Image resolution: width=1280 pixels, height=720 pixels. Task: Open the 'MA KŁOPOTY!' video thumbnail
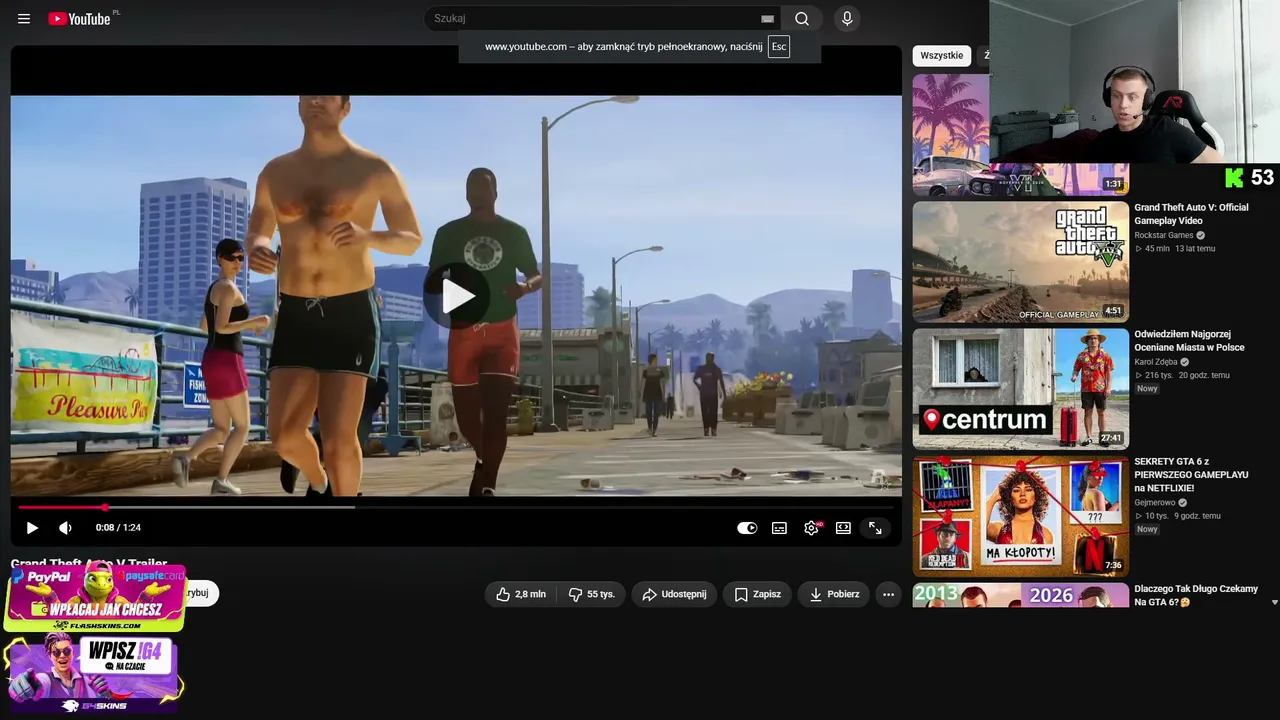[x=1020, y=516]
